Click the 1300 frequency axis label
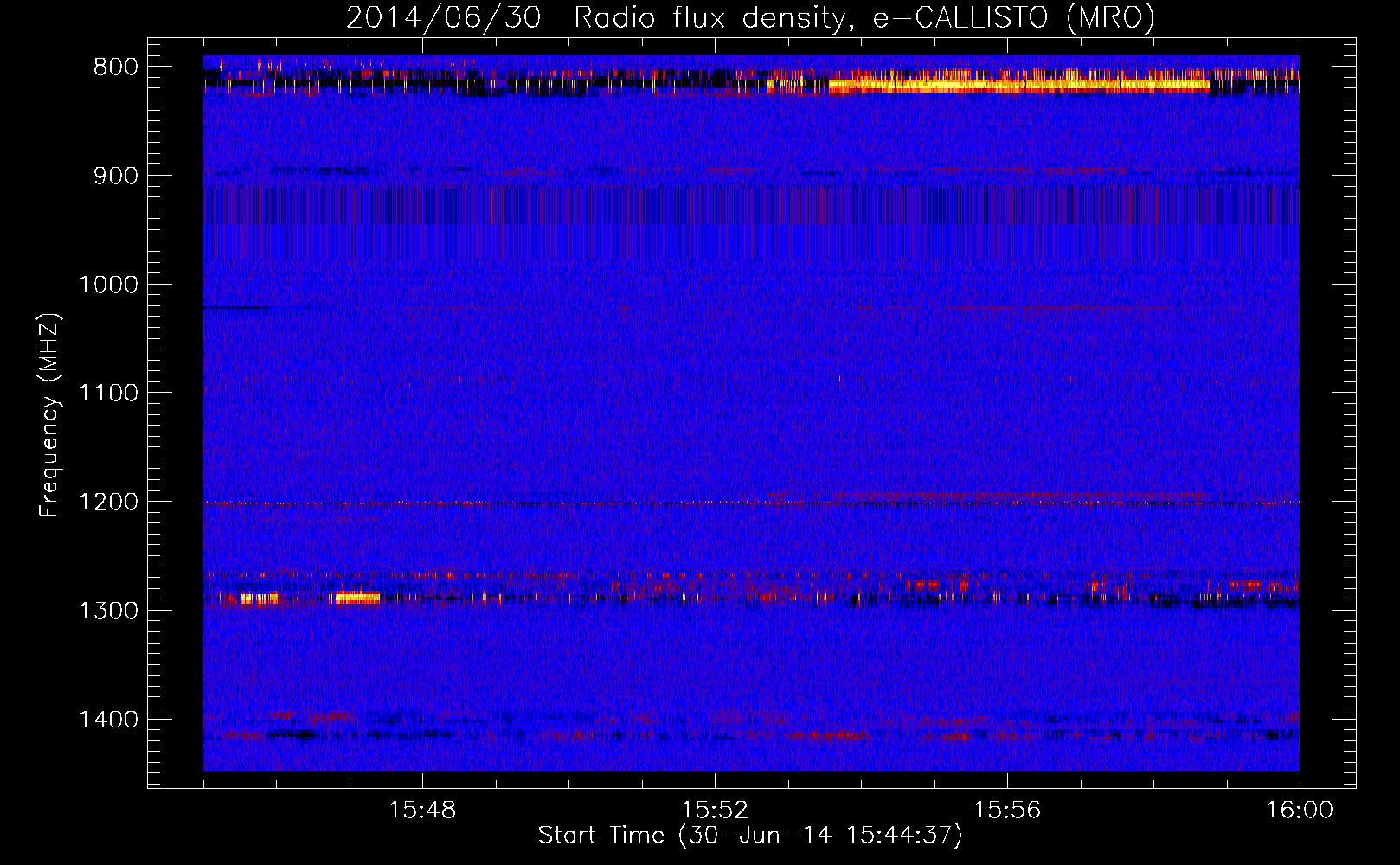1400x865 pixels. click(109, 611)
